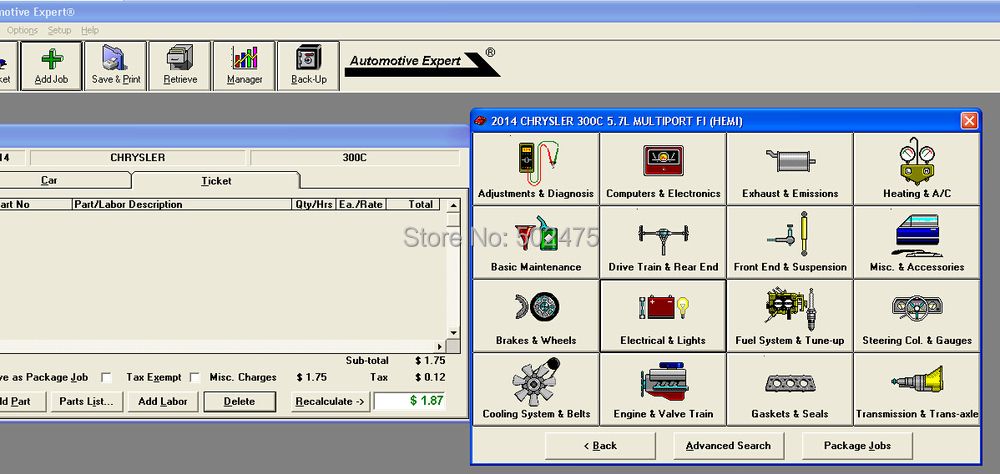This screenshot has height=474, width=1000.
Task: Open the Help menu
Action: pyautogui.click(x=90, y=30)
